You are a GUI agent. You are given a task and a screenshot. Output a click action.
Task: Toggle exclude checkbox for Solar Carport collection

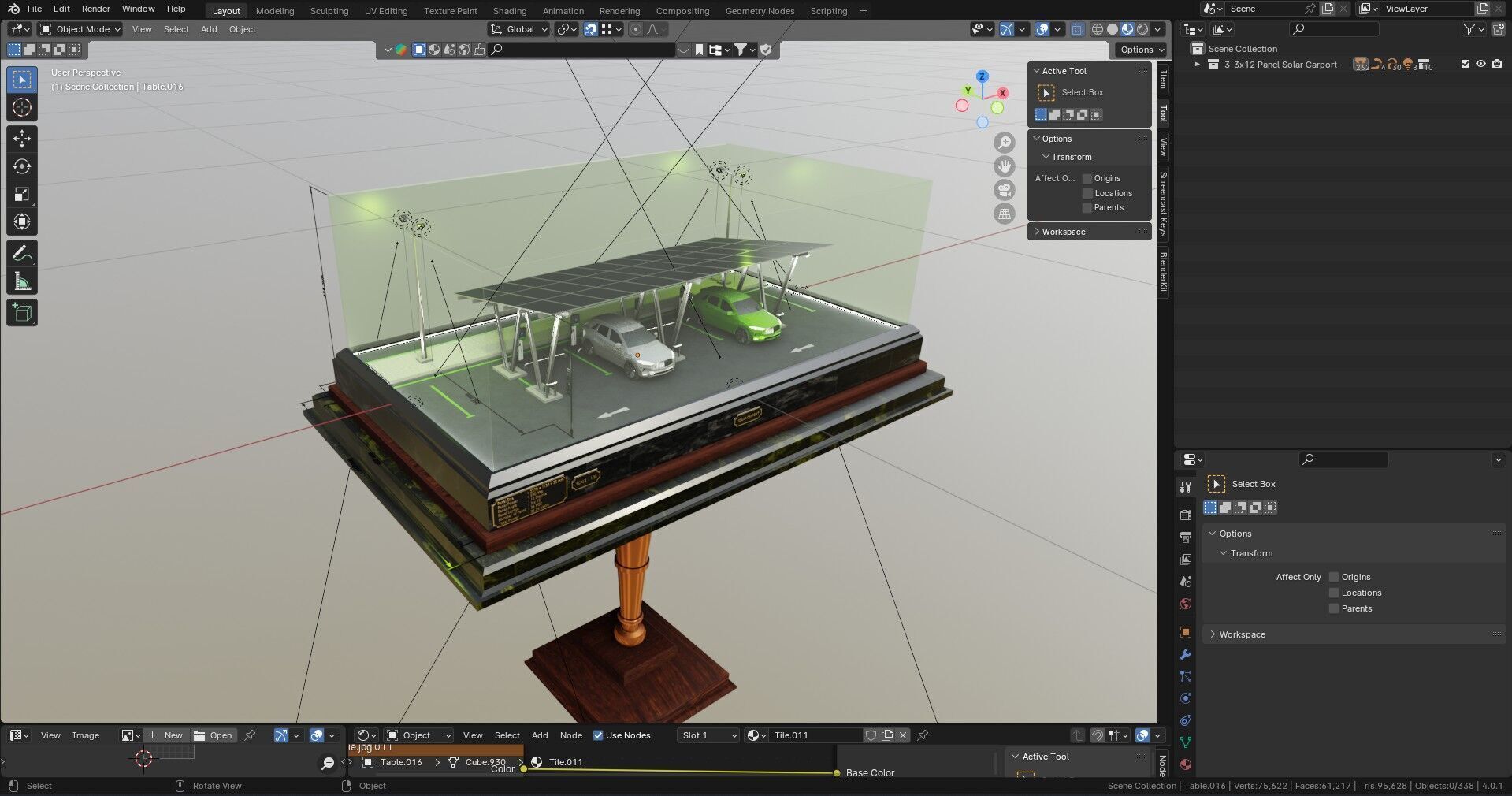[x=1466, y=65]
